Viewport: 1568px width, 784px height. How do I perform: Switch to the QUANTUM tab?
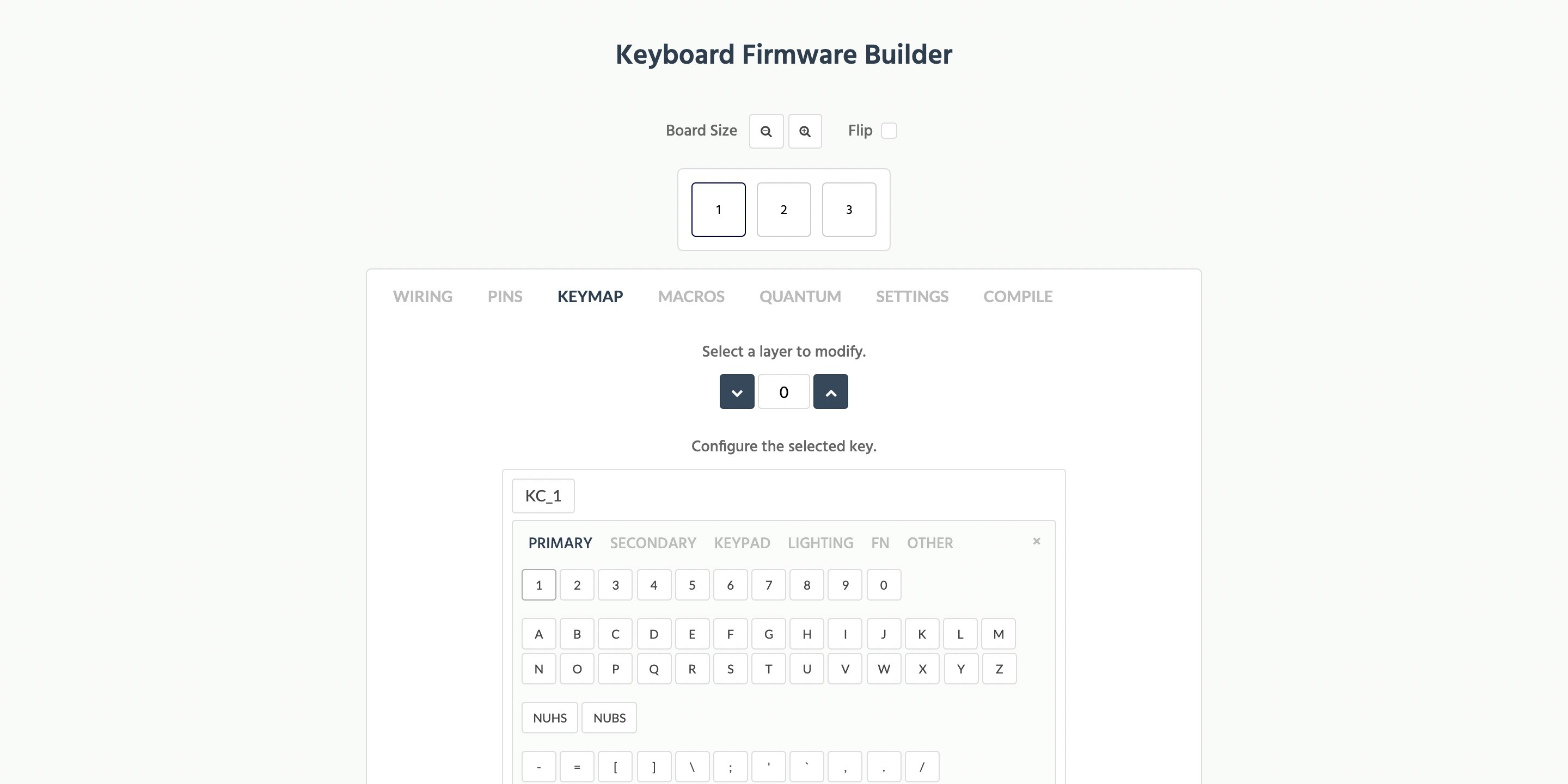click(x=800, y=296)
